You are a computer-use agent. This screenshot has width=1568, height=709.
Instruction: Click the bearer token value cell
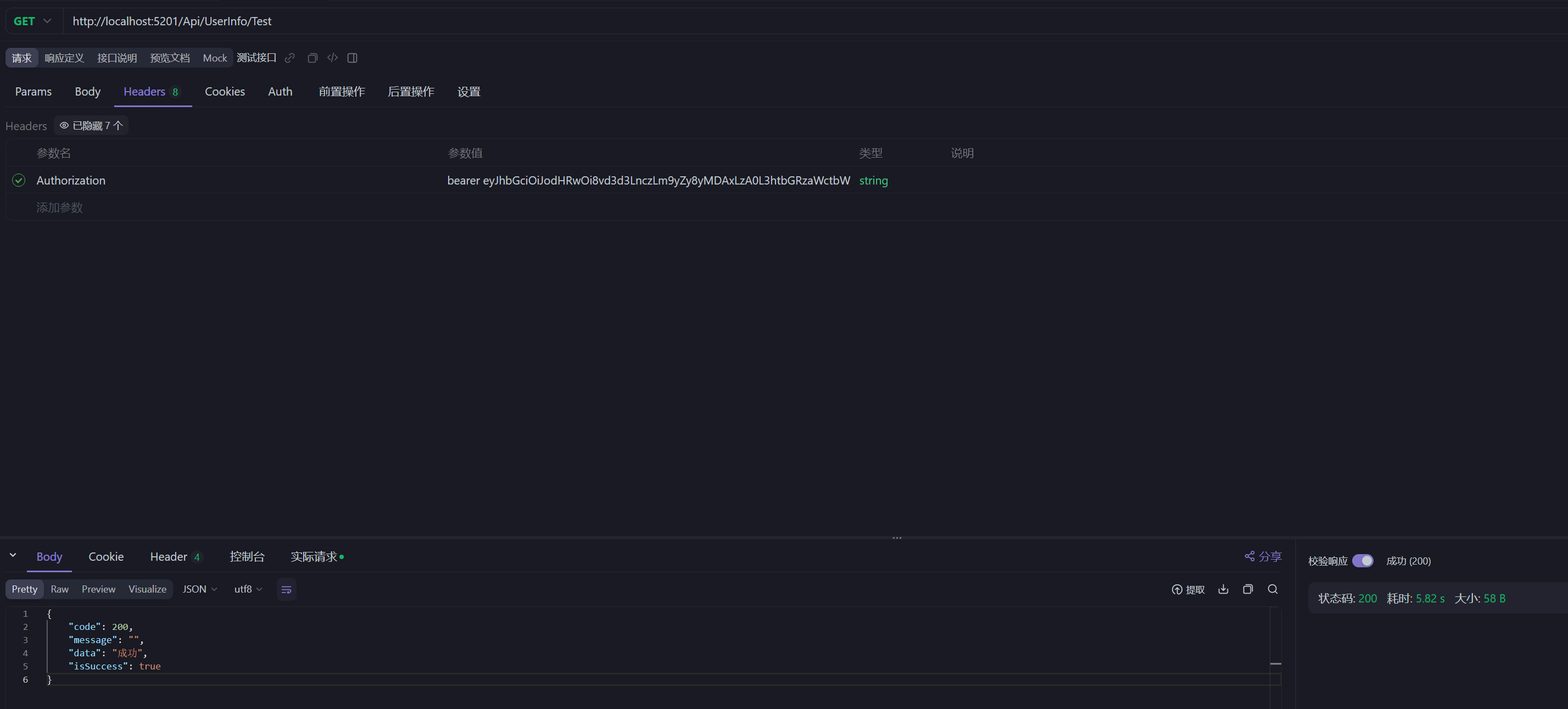tap(649, 180)
